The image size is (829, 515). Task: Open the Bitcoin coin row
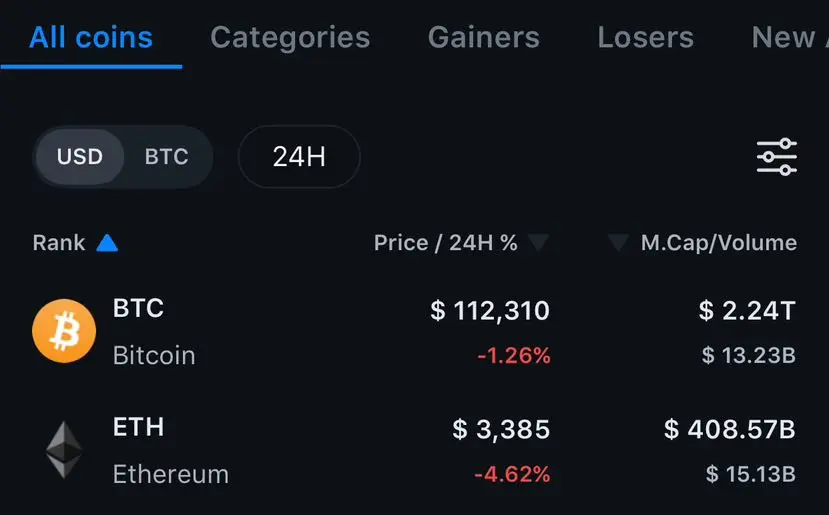(x=414, y=332)
